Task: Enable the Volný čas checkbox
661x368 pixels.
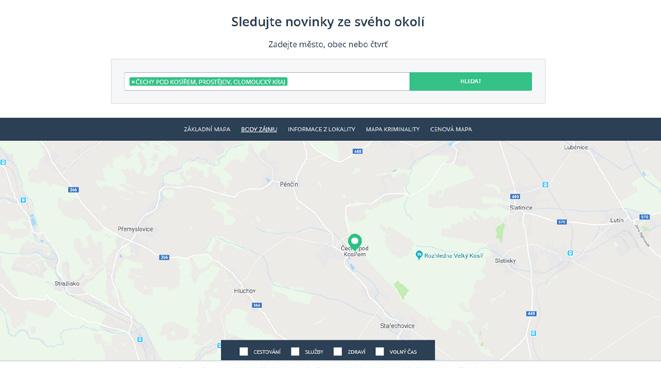Action: click(380, 352)
